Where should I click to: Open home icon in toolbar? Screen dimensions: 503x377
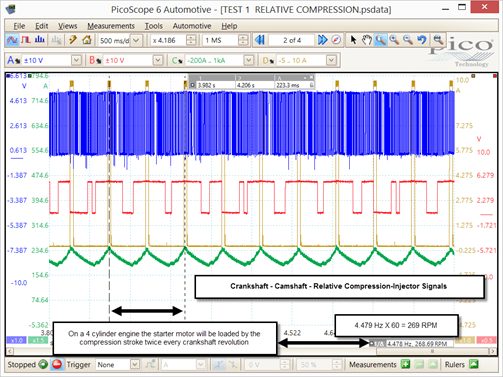click(x=87, y=40)
